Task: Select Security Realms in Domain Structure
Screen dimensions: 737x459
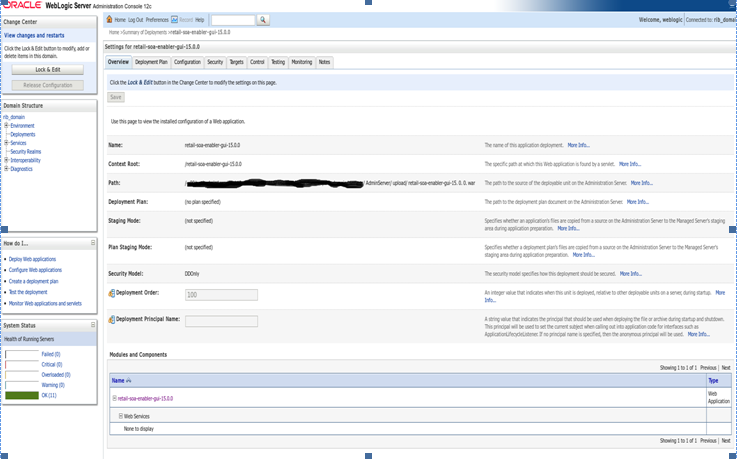Action: click(26, 151)
